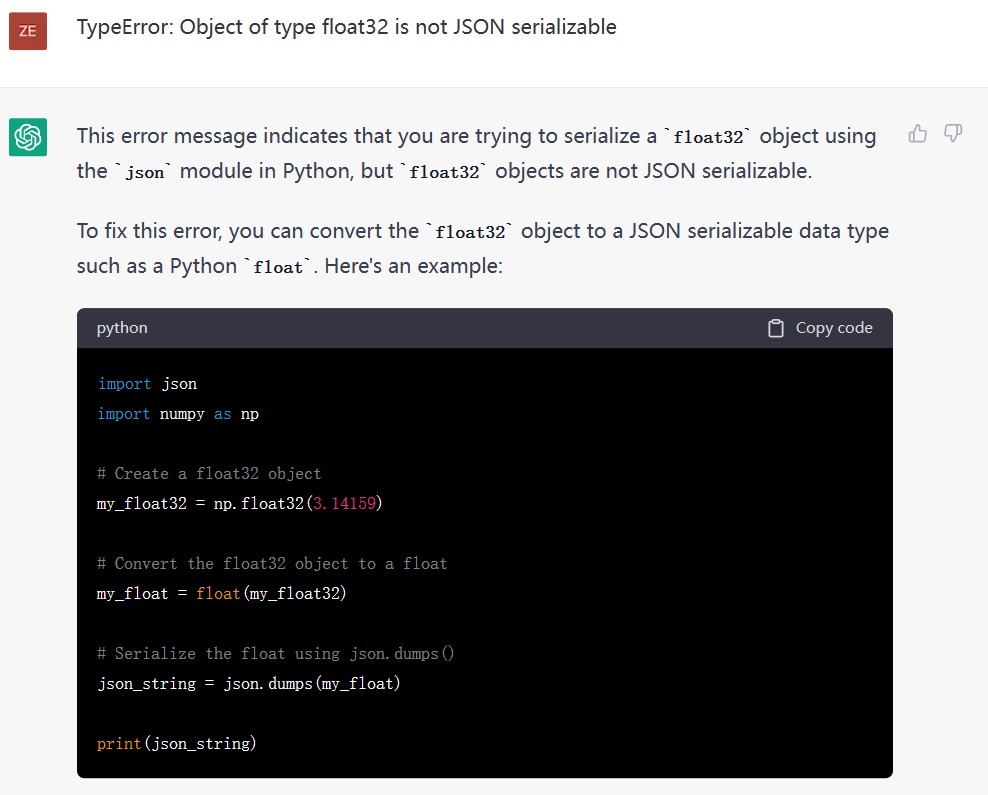The width and height of the screenshot is (988, 795).
Task: Click the '# Create a float32 object' comment
Action: pyautogui.click(x=209, y=474)
